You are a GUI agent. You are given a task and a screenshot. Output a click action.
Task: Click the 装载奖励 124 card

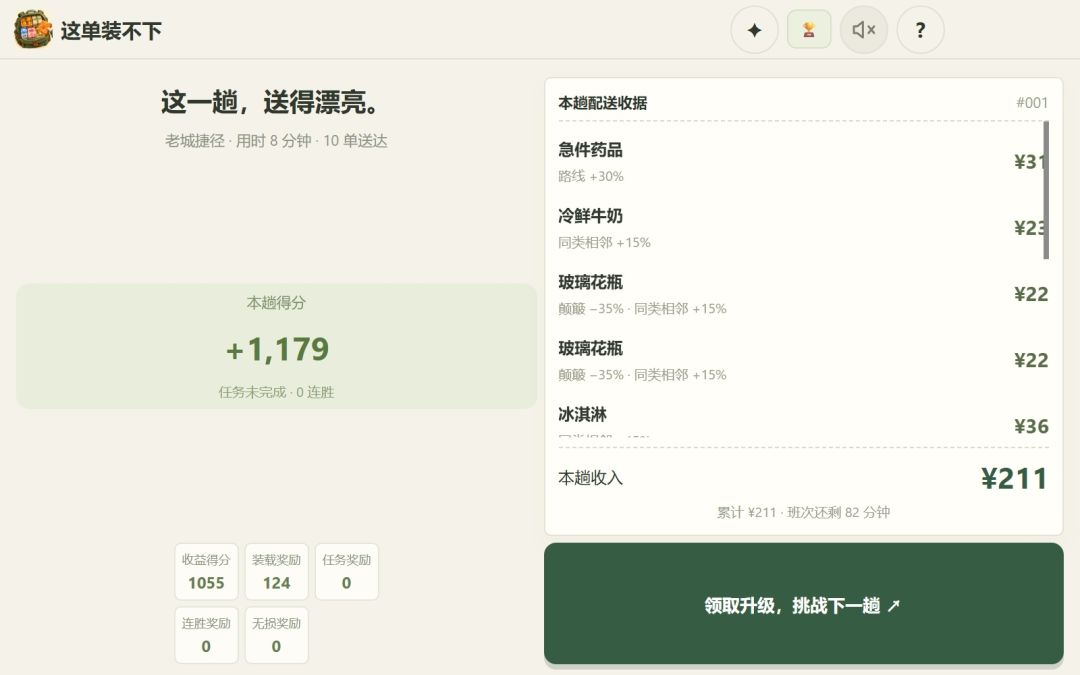pyautogui.click(x=276, y=572)
